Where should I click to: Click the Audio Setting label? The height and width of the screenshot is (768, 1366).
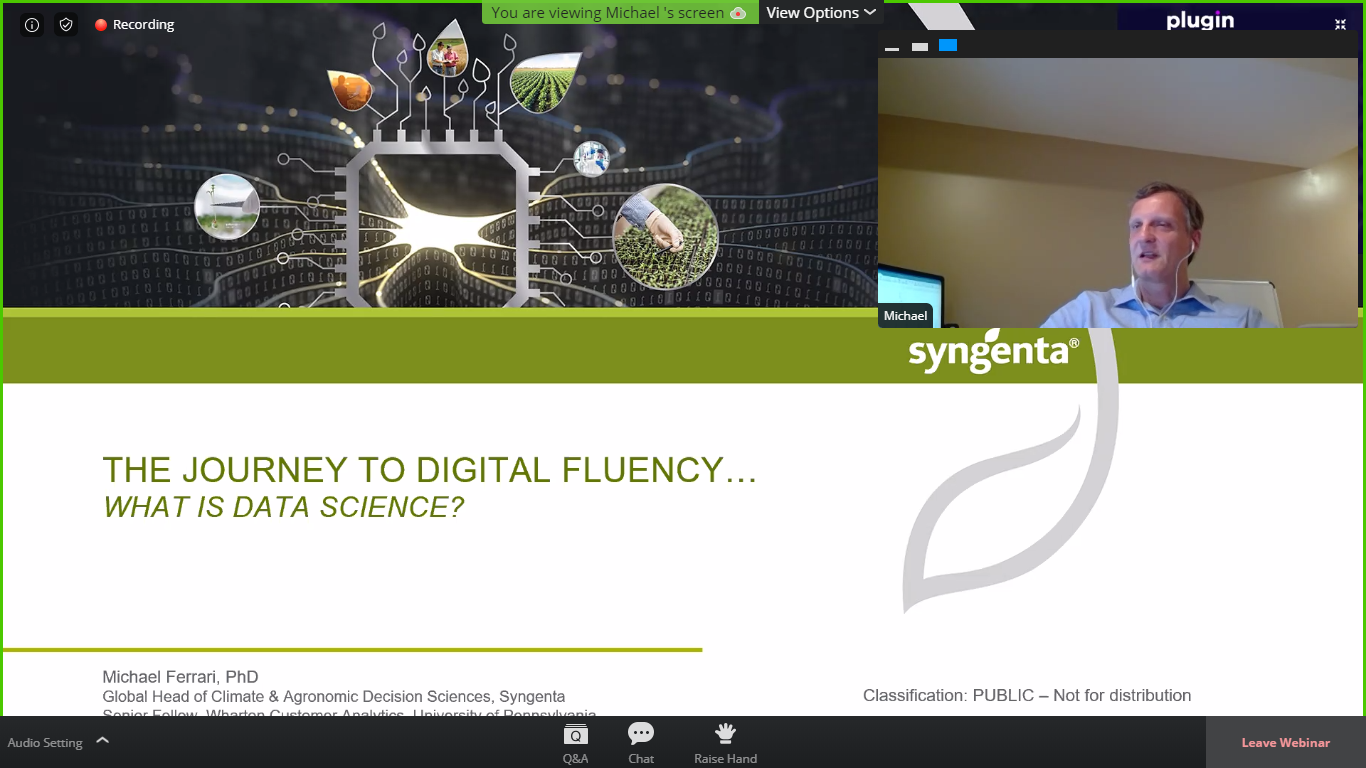pyautogui.click(x=45, y=743)
